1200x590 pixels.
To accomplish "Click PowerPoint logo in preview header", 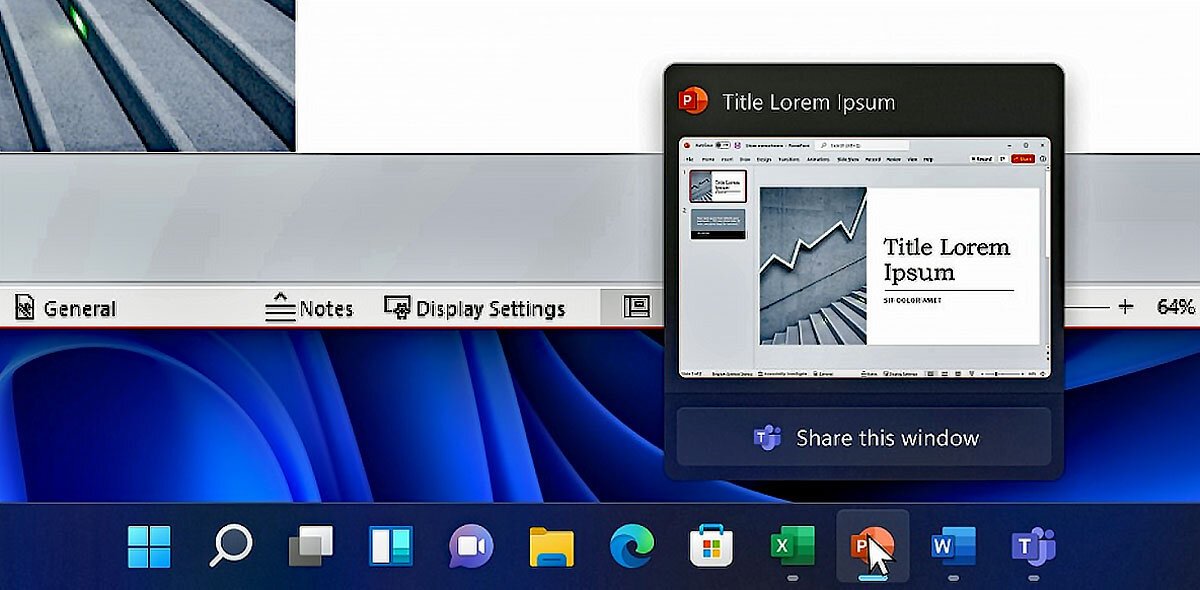I will [x=693, y=101].
